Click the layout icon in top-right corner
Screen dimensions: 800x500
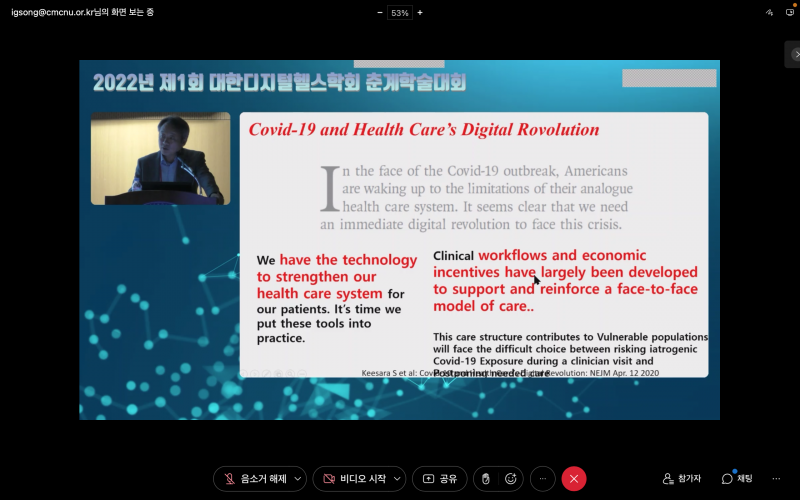coord(789,13)
